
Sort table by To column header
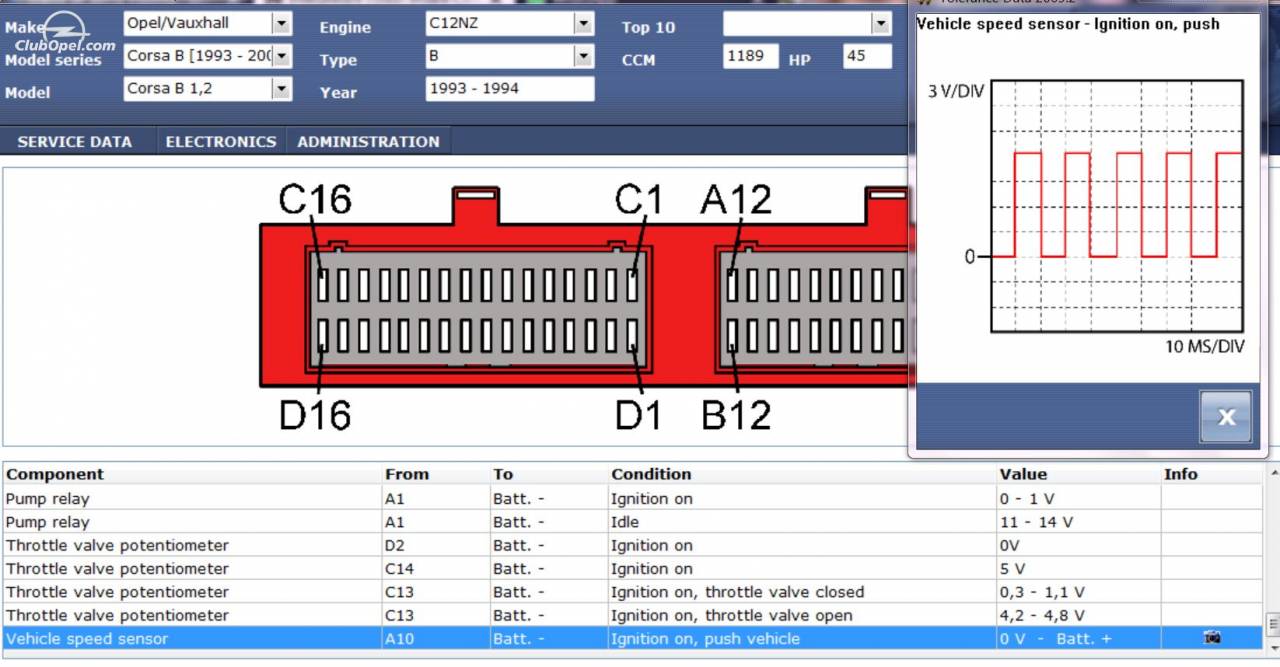[x=549, y=474]
